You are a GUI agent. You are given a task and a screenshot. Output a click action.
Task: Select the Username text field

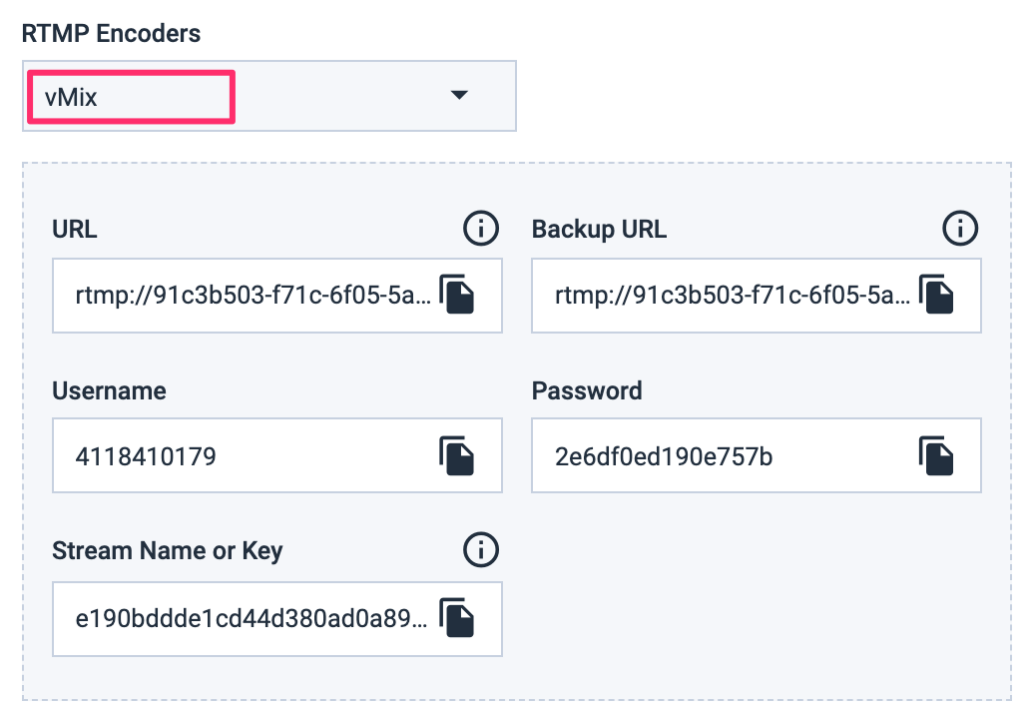click(250, 456)
